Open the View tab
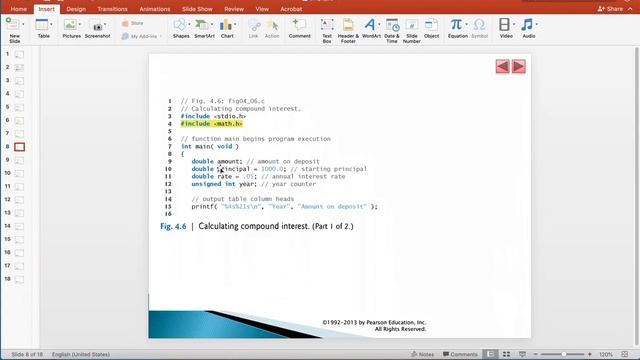 coord(262,9)
